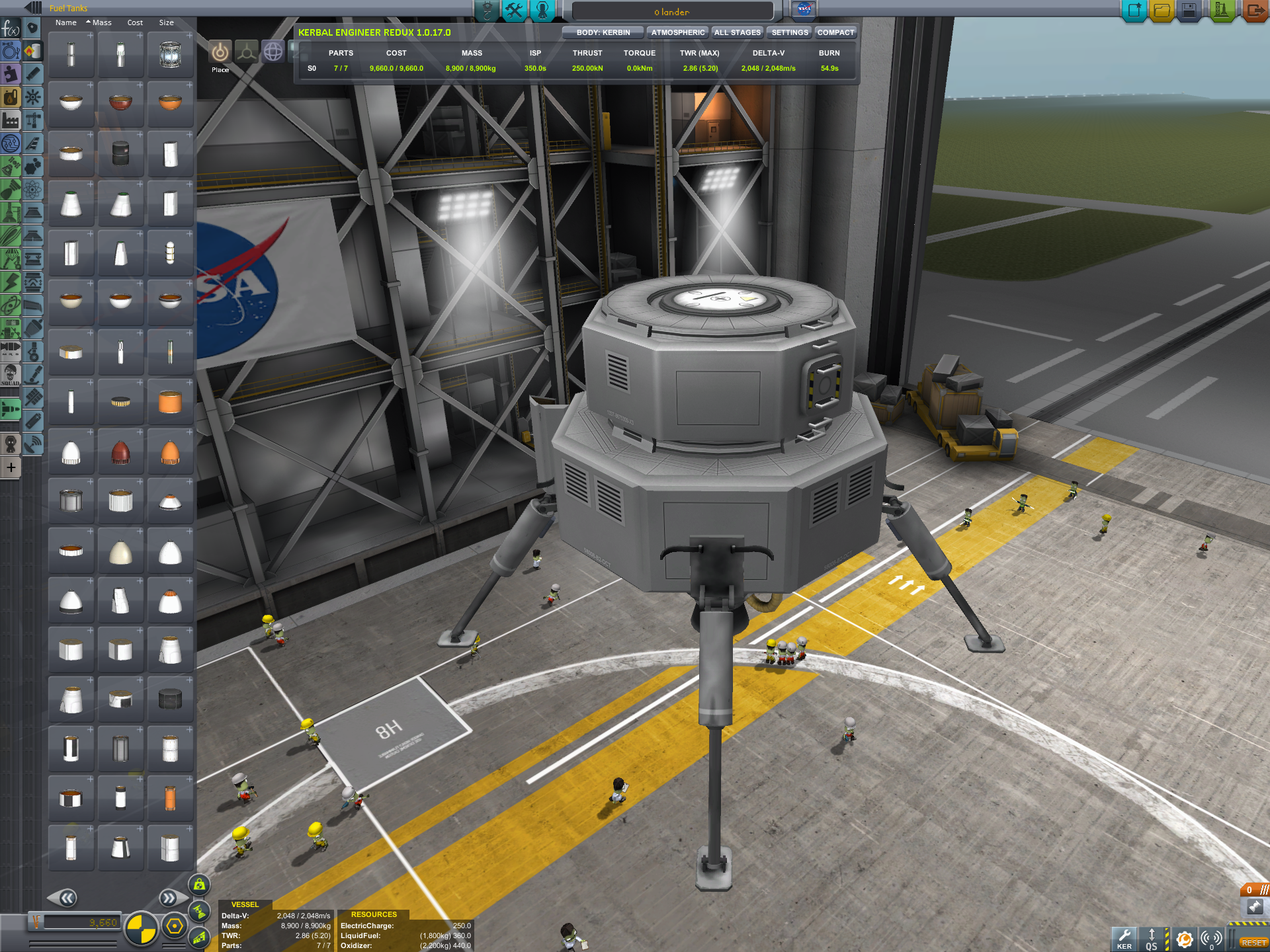Toggle the Center of Lift indicator
1270x952 pixels.
(199, 937)
